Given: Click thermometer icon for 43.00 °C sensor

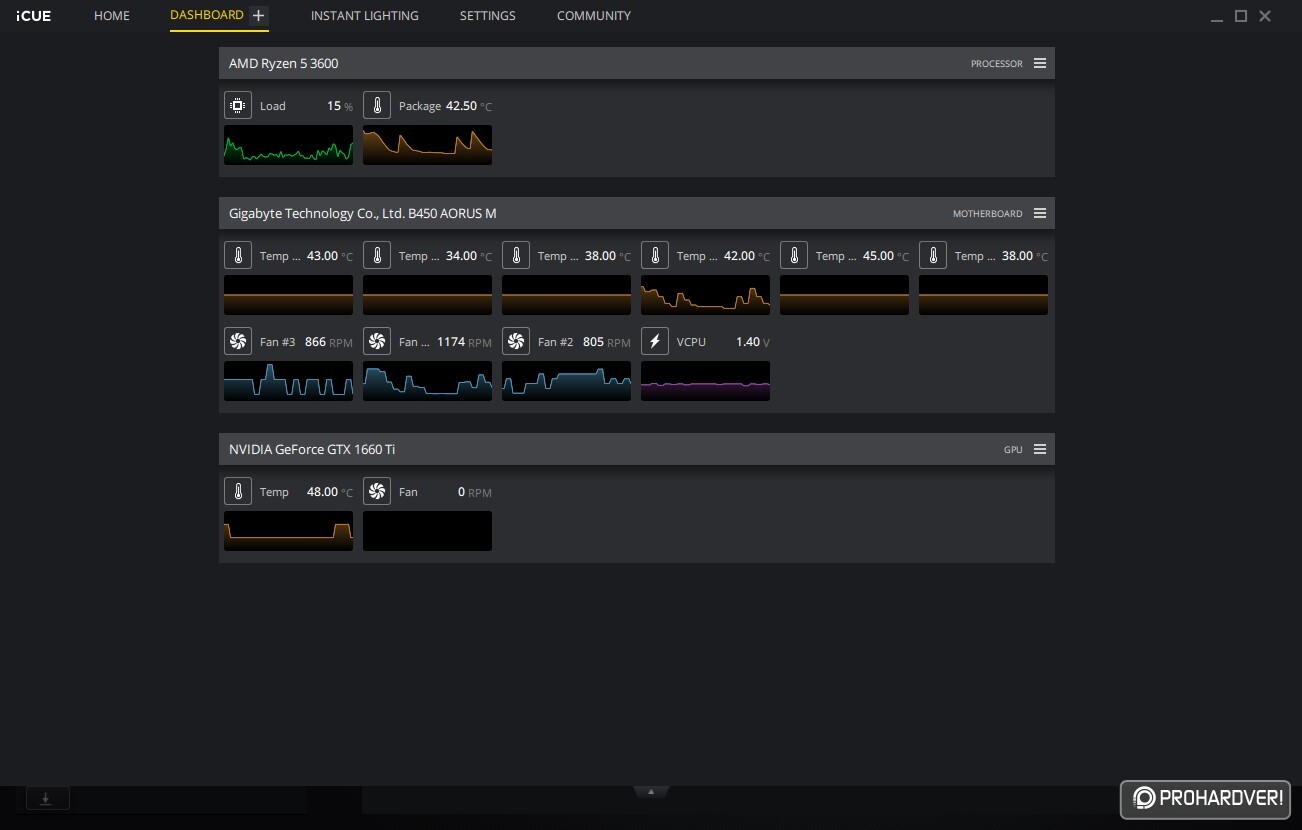Looking at the screenshot, I should [x=238, y=255].
